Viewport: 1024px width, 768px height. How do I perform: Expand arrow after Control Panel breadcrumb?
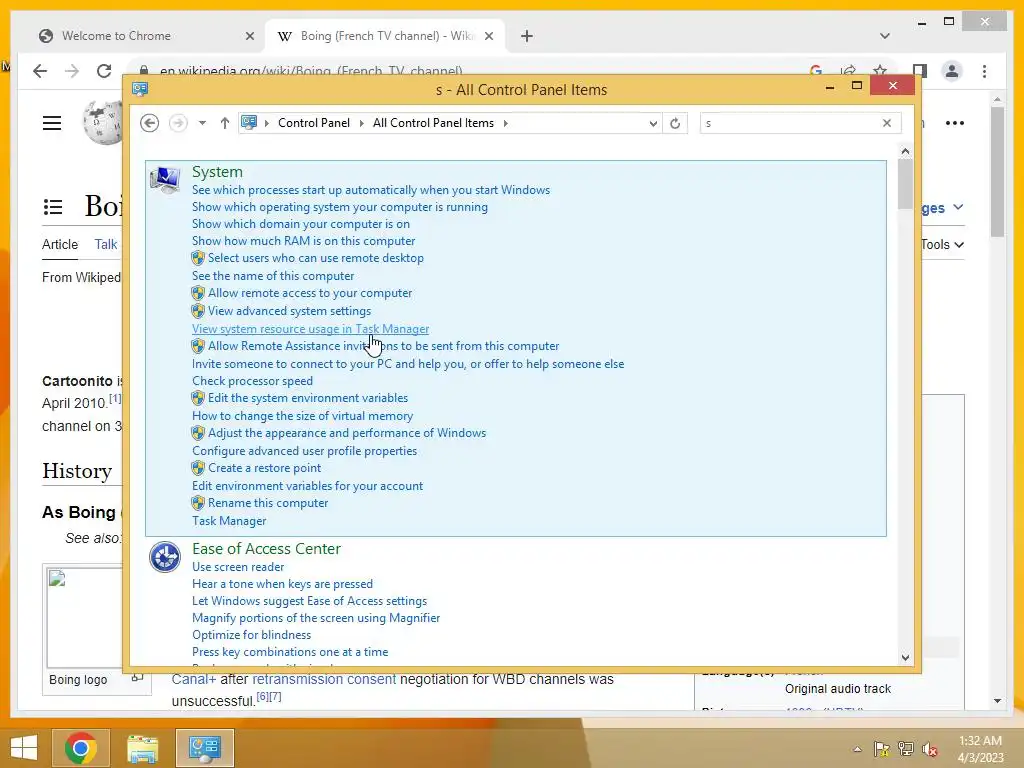(x=361, y=123)
